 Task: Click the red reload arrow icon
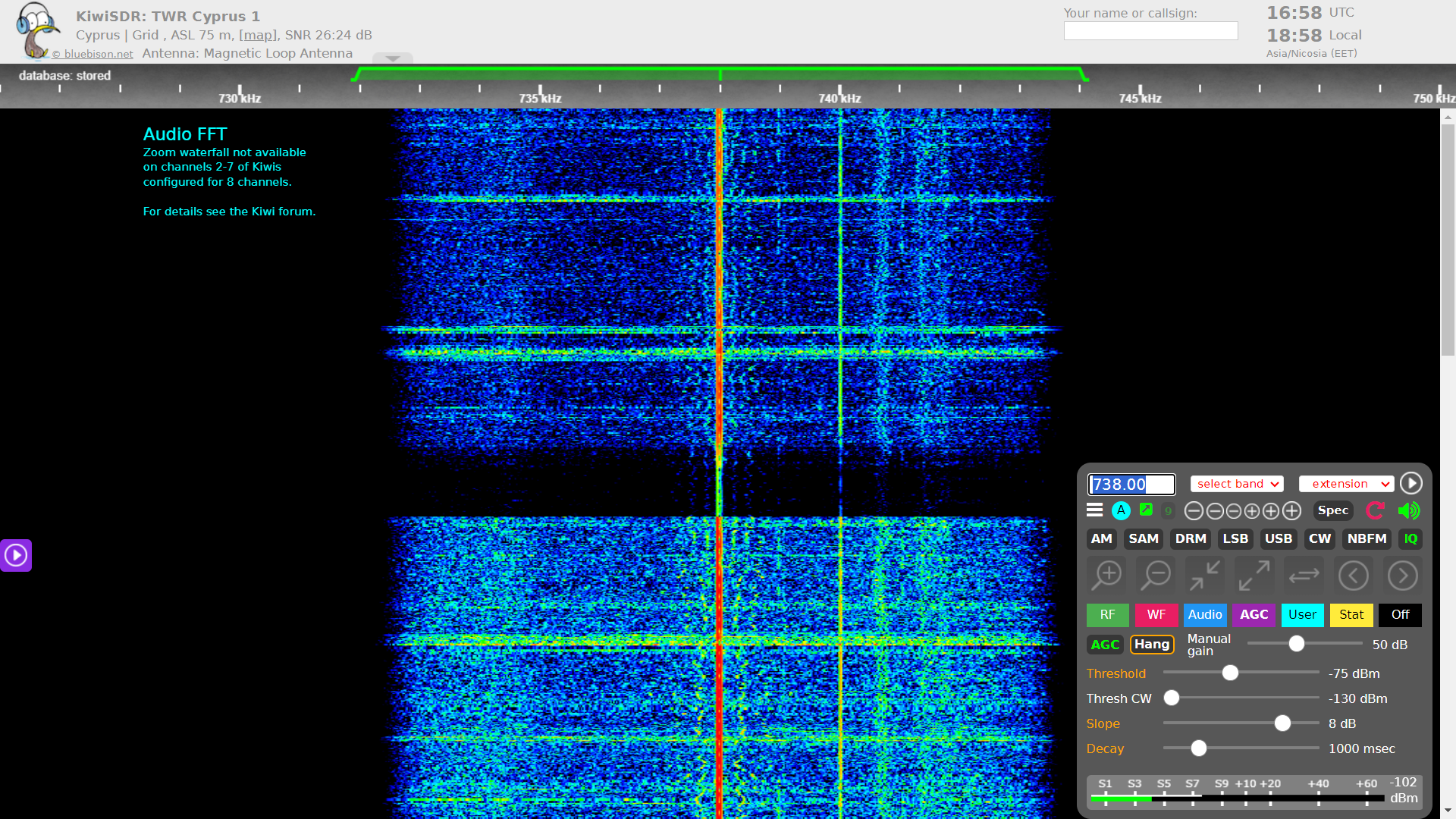(x=1375, y=511)
